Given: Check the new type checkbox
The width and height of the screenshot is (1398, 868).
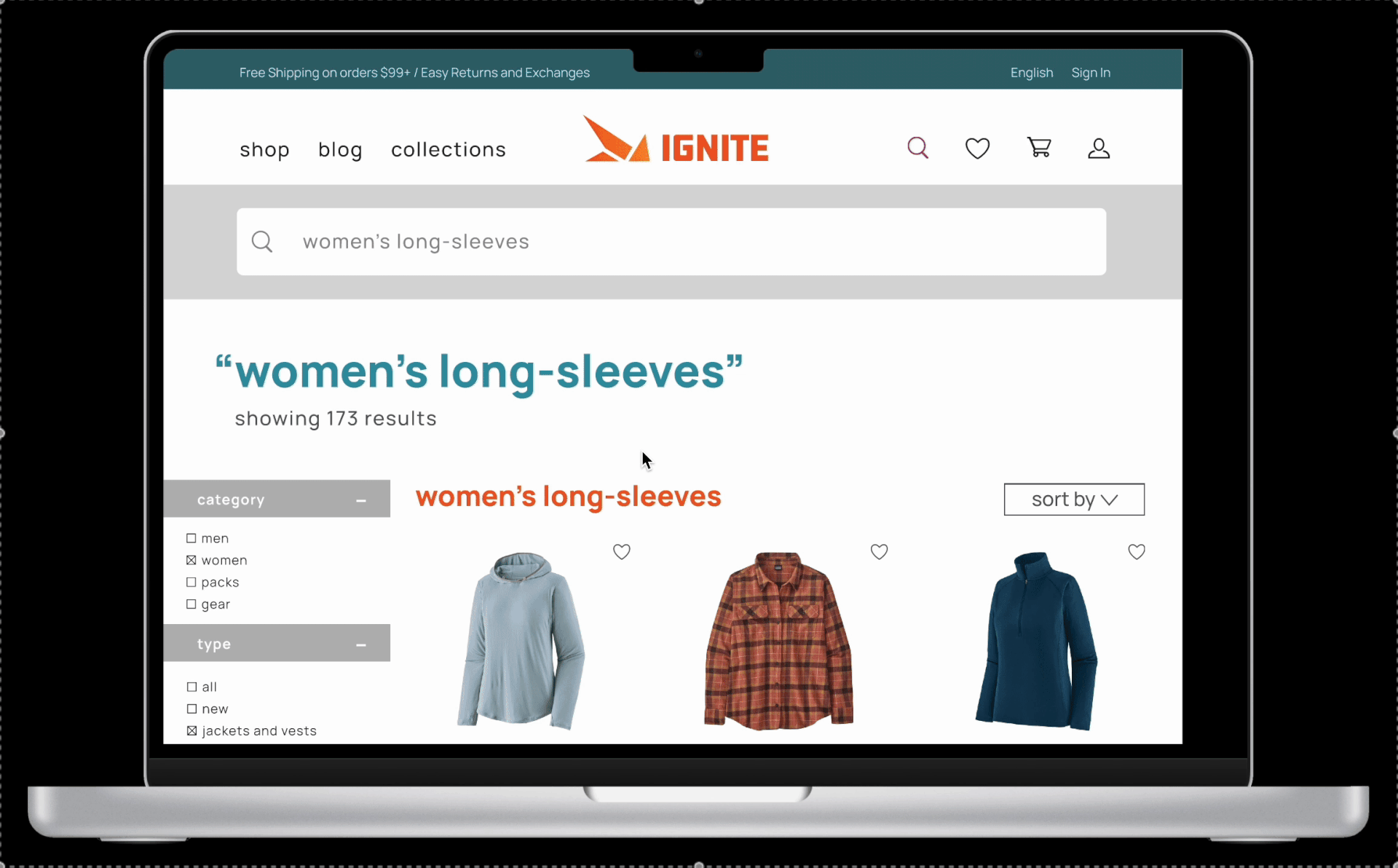Looking at the screenshot, I should (192, 709).
